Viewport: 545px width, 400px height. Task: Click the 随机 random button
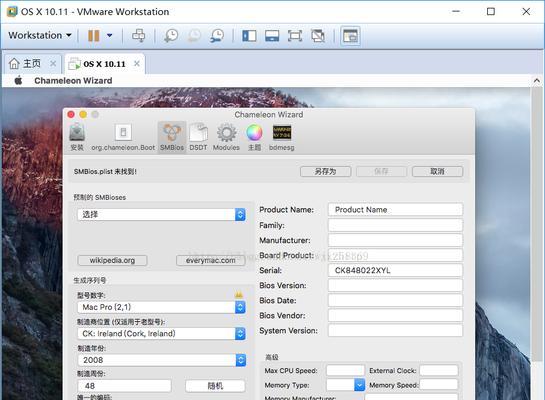[215, 386]
